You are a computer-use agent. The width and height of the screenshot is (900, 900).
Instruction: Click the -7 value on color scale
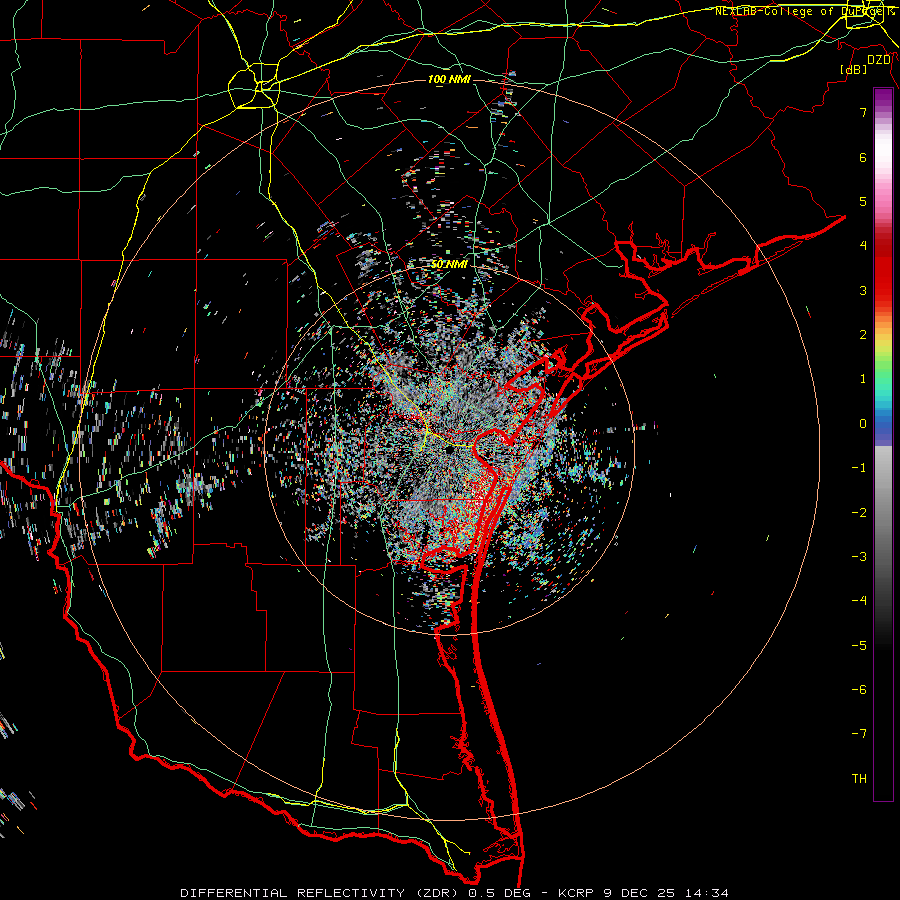(859, 734)
